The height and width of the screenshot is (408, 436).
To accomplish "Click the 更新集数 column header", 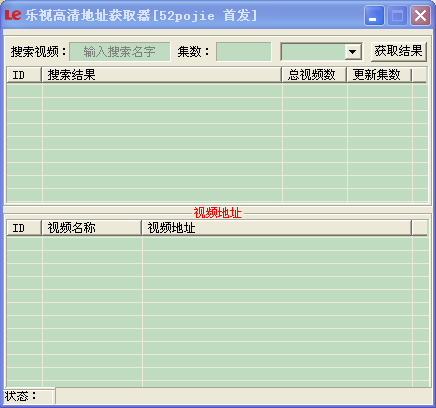I will click(379, 75).
